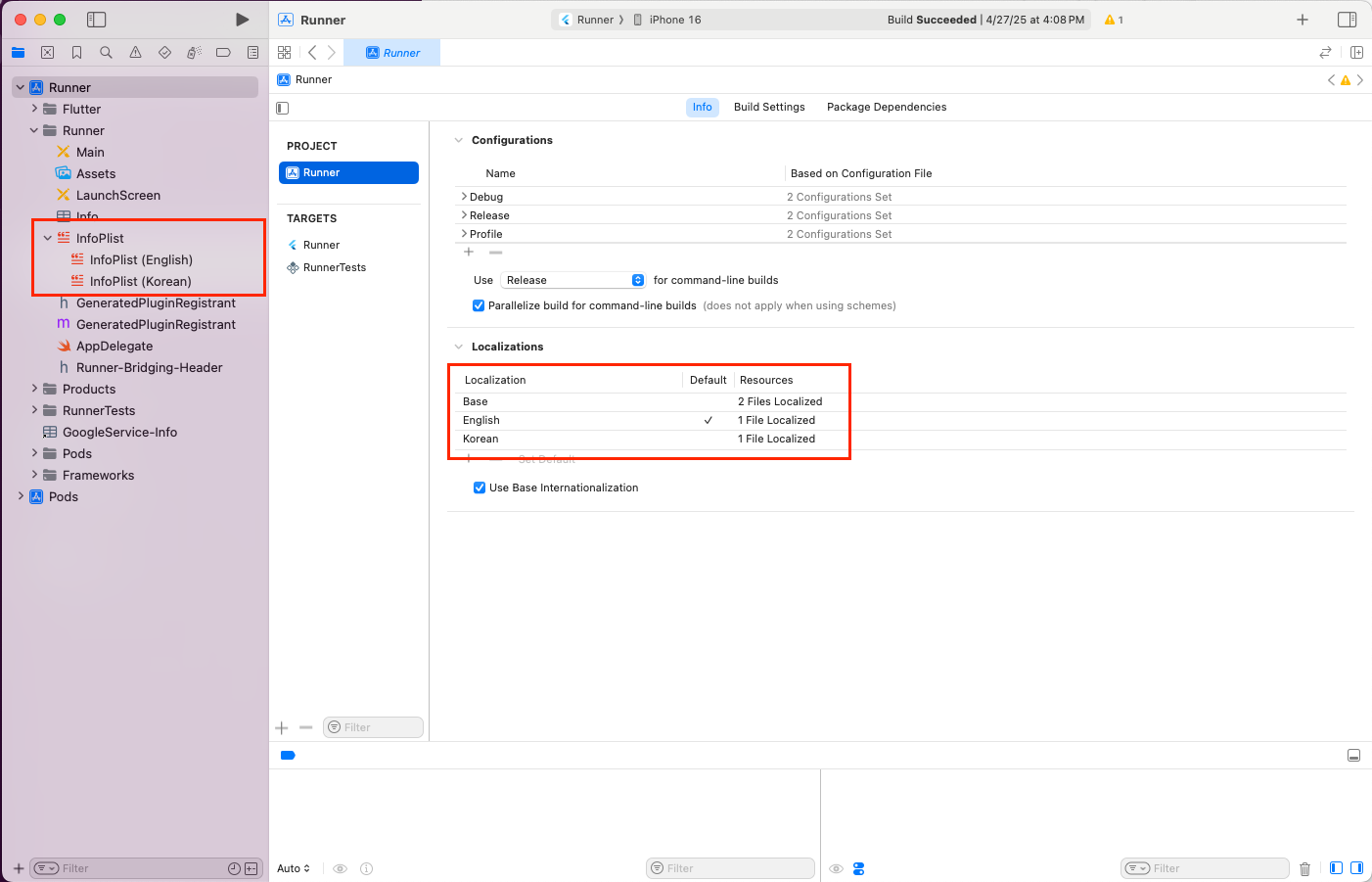Clear the console with the trash icon

tap(1304, 868)
